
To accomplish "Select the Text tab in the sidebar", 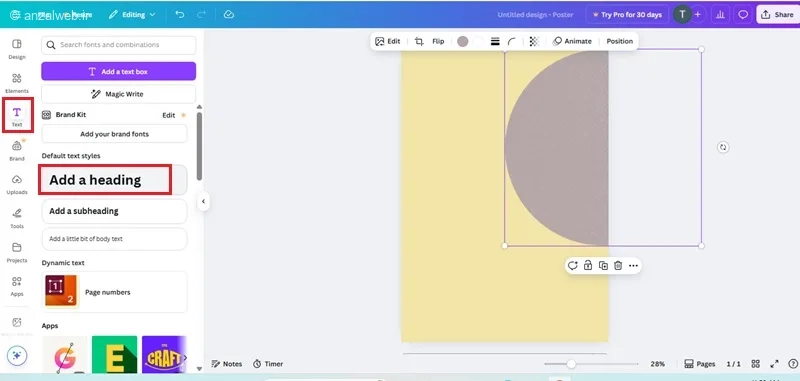I will pos(17,116).
